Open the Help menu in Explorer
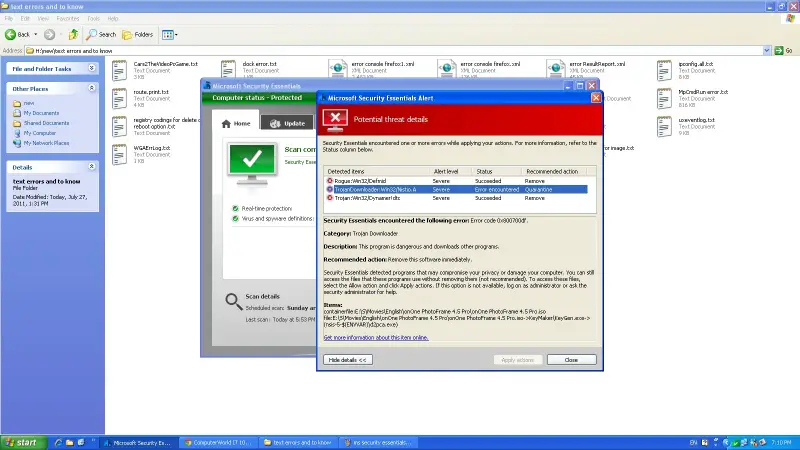The width and height of the screenshot is (800, 450). coord(113,18)
